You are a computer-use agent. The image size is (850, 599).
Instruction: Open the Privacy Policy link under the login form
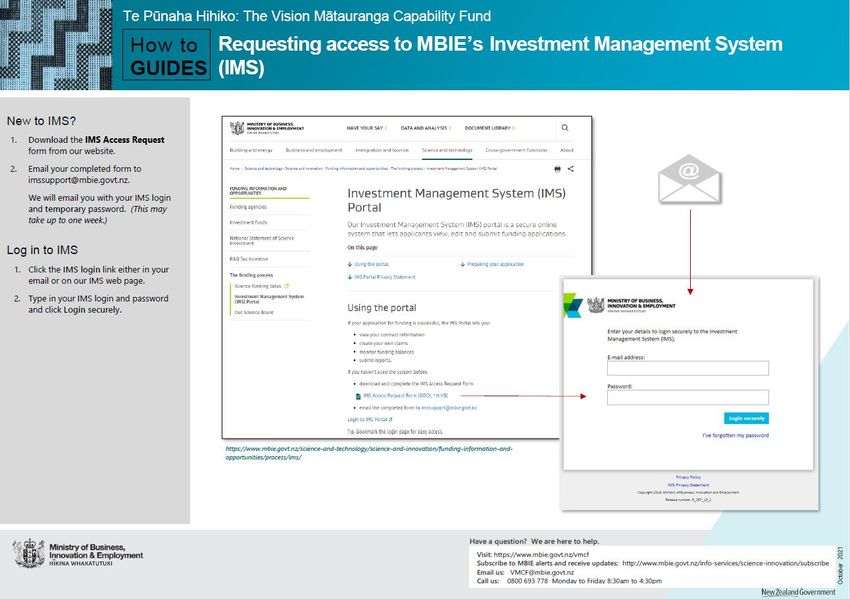(688, 478)
